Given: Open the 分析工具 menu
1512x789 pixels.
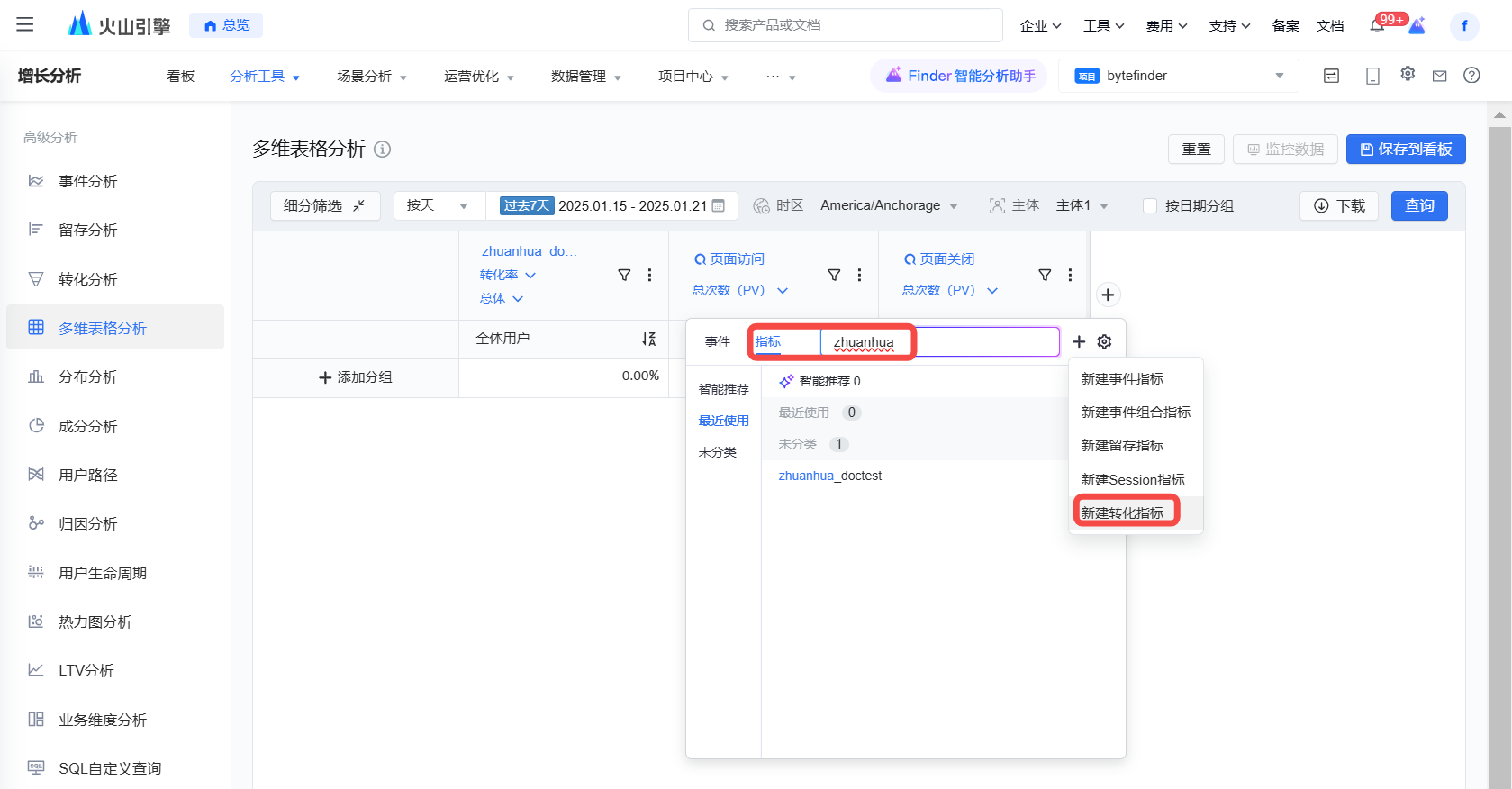Looking at the screenshot, I should tap(265, 77).
